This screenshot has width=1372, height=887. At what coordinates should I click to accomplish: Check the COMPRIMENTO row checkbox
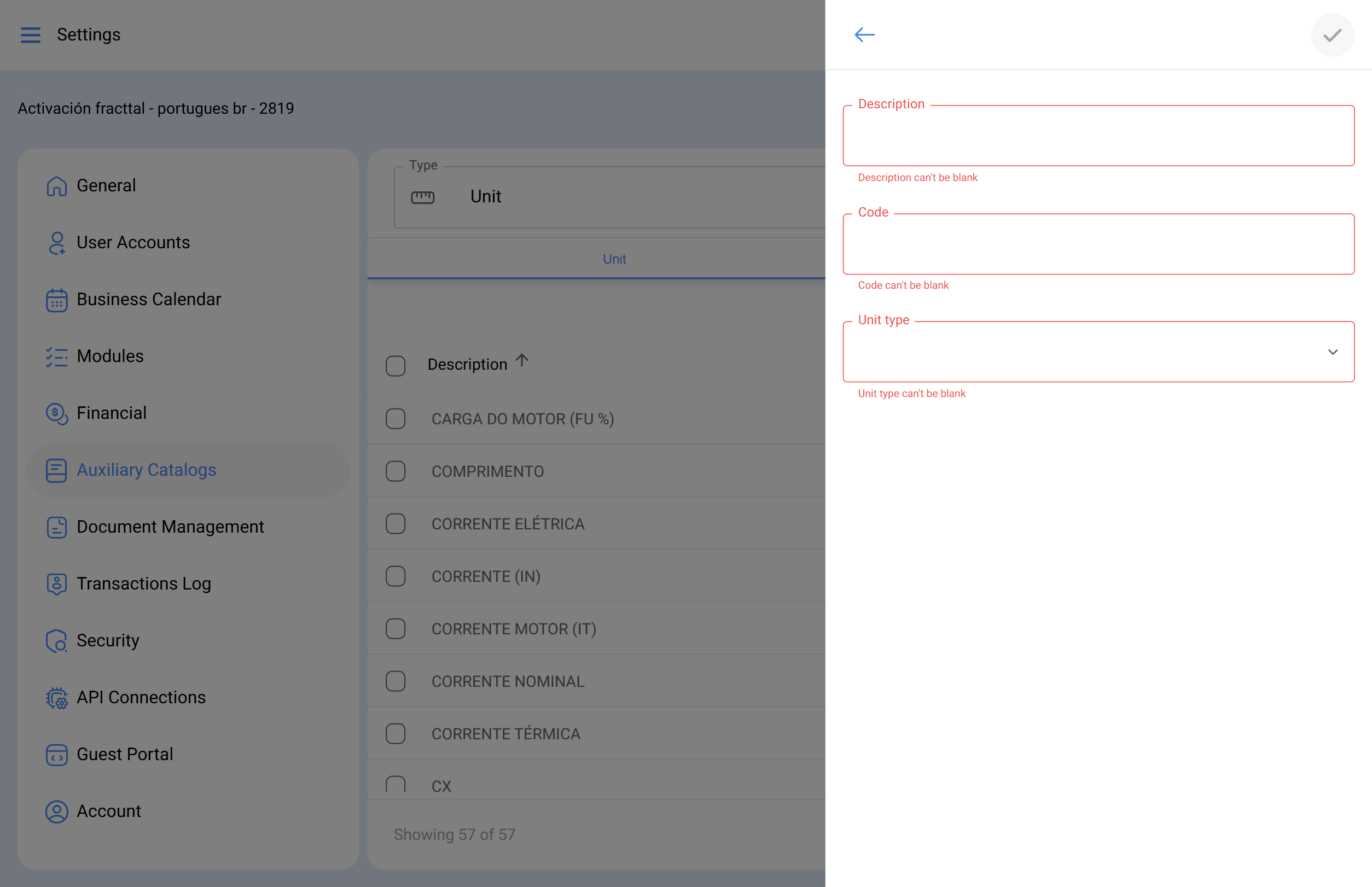396,471
